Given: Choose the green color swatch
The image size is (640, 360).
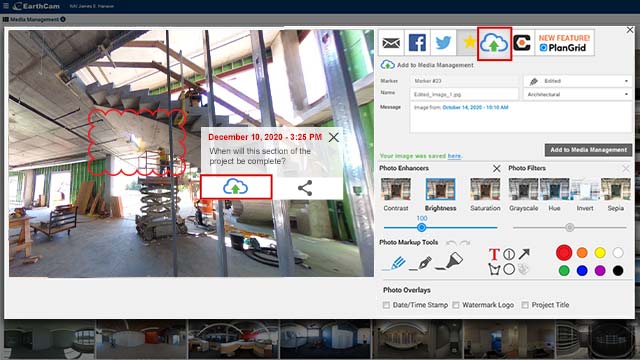Looking at the screenshot, I should (x=564, y=271).
